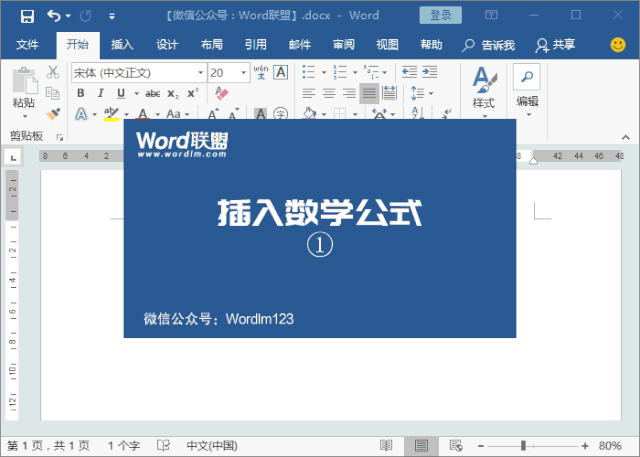
Task: Open the 布局 tab
Action: coord(211,44)
